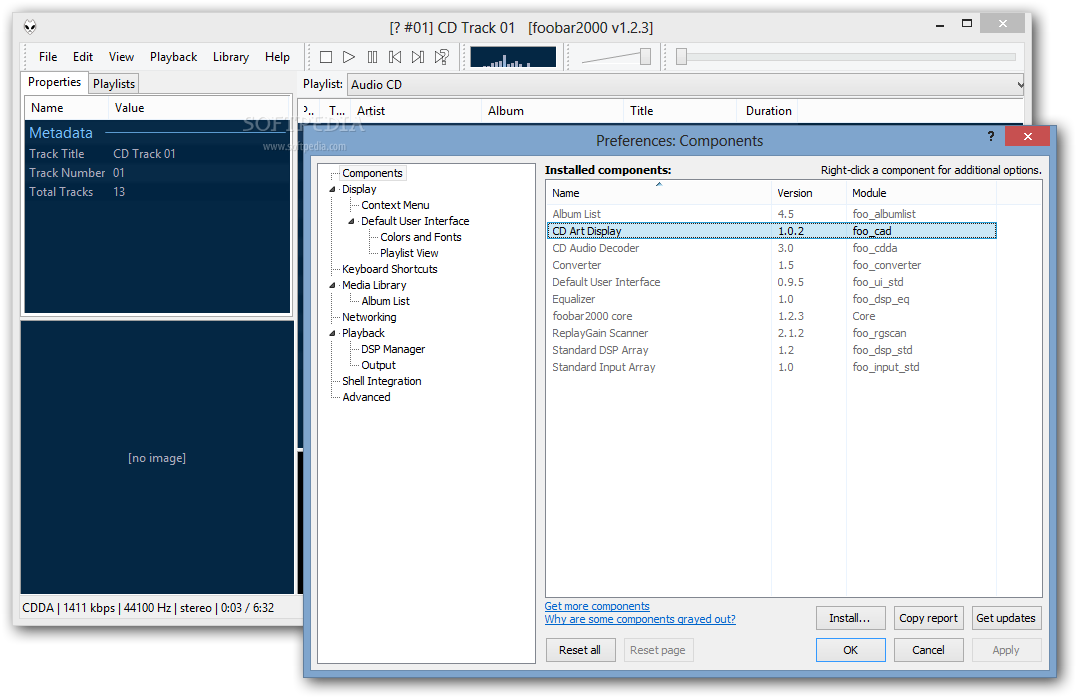Select the ReplayGain Scanner component
This screenshot has height=698, width=1077.
click(x=771, y=333)
